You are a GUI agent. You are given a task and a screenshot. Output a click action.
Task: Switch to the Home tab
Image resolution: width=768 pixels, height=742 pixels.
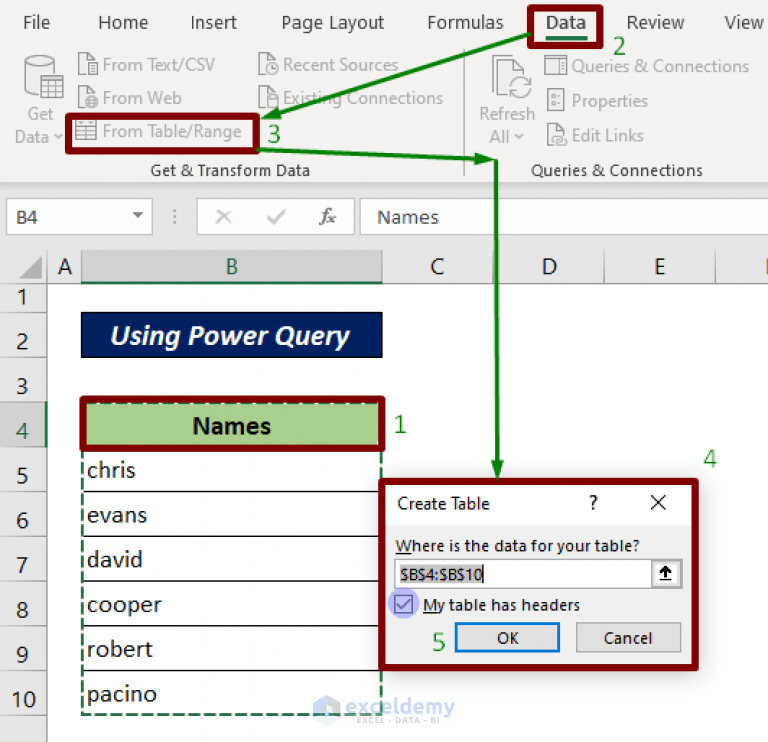(x=123, y=23)
